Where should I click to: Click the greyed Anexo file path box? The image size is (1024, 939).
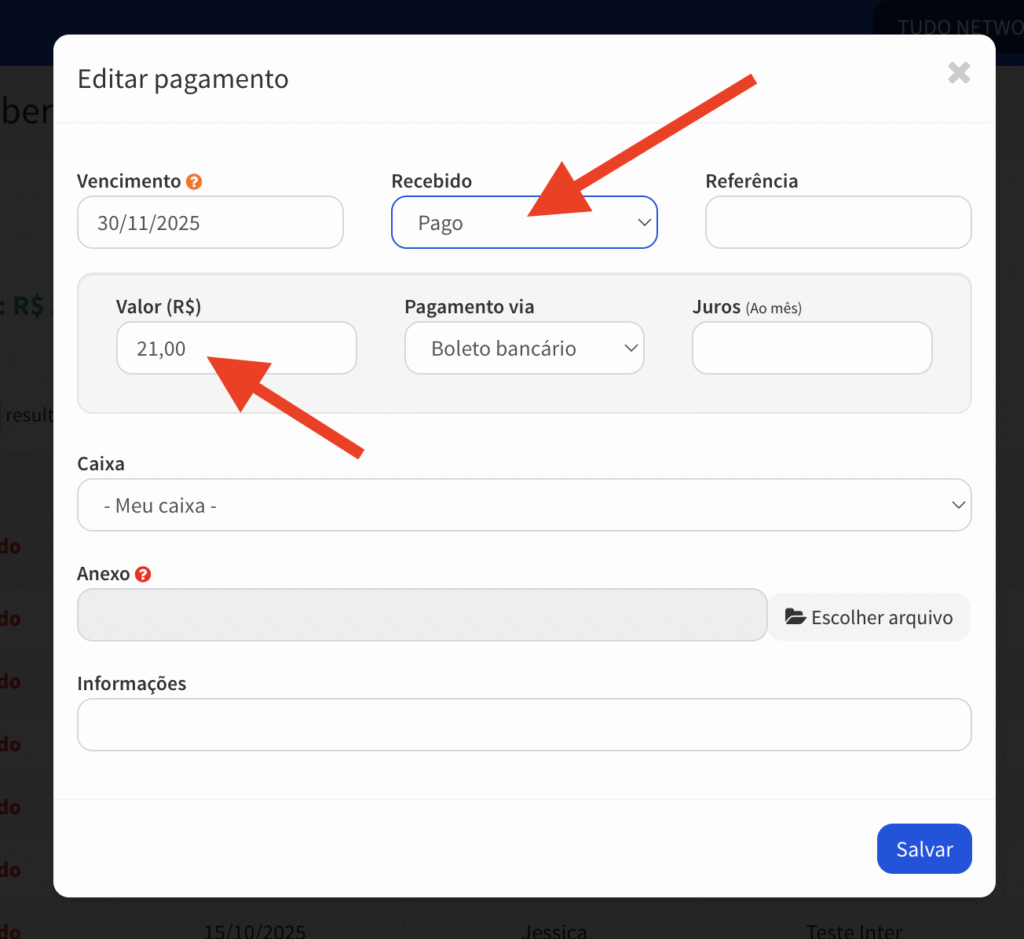click(x=422, y=615)
